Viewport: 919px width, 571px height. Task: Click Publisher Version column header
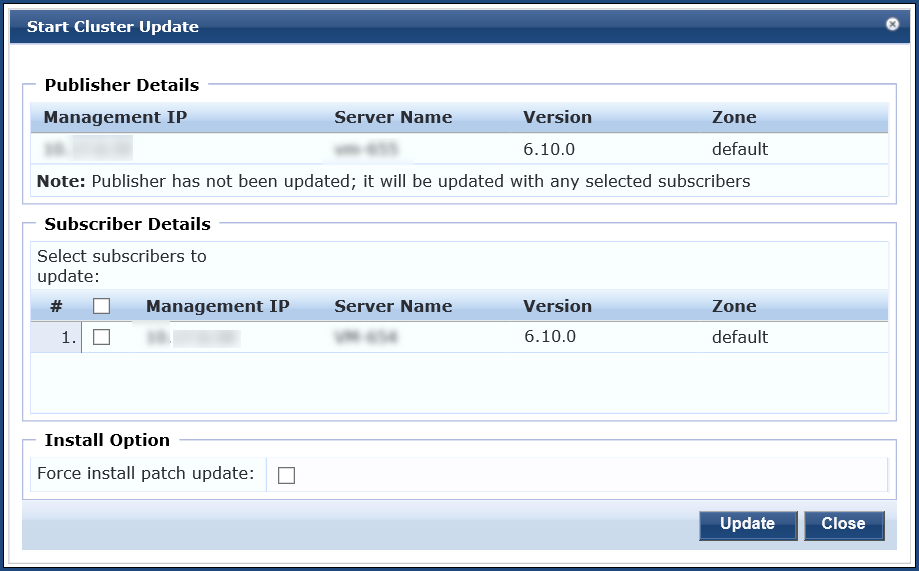pyautogui.click(x=557, y=117)
